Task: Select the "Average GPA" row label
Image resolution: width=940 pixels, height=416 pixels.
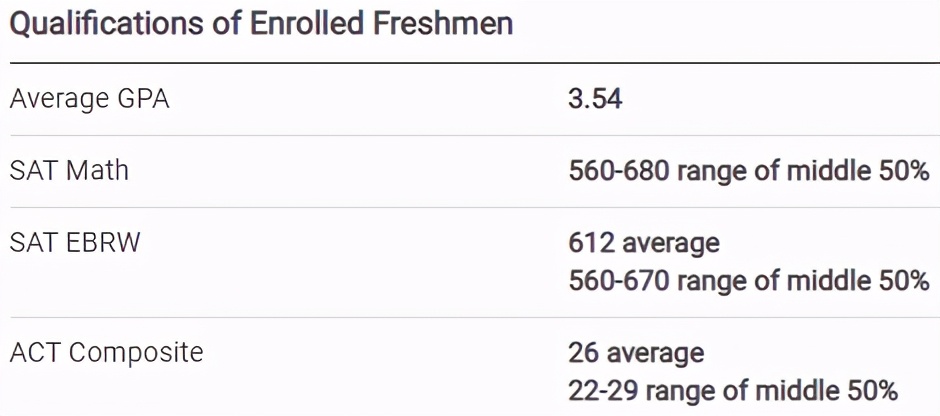Action: [89, 100]
